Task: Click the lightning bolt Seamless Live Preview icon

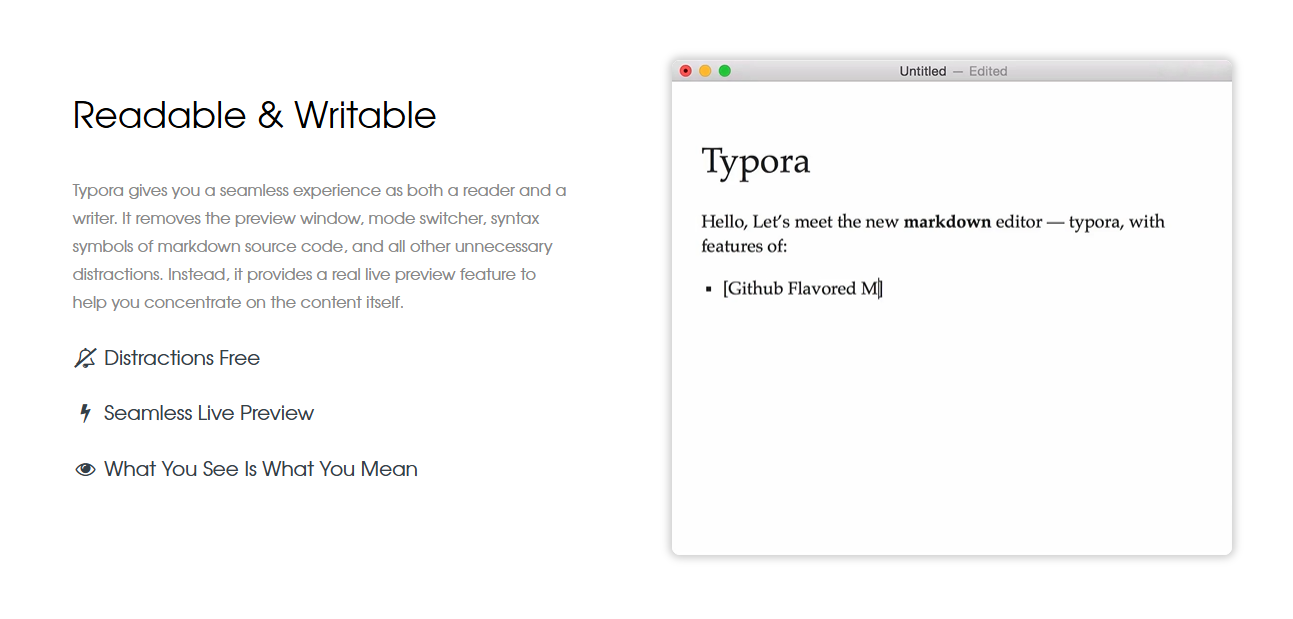Action: pyautogui.click(x=85, y=413)
